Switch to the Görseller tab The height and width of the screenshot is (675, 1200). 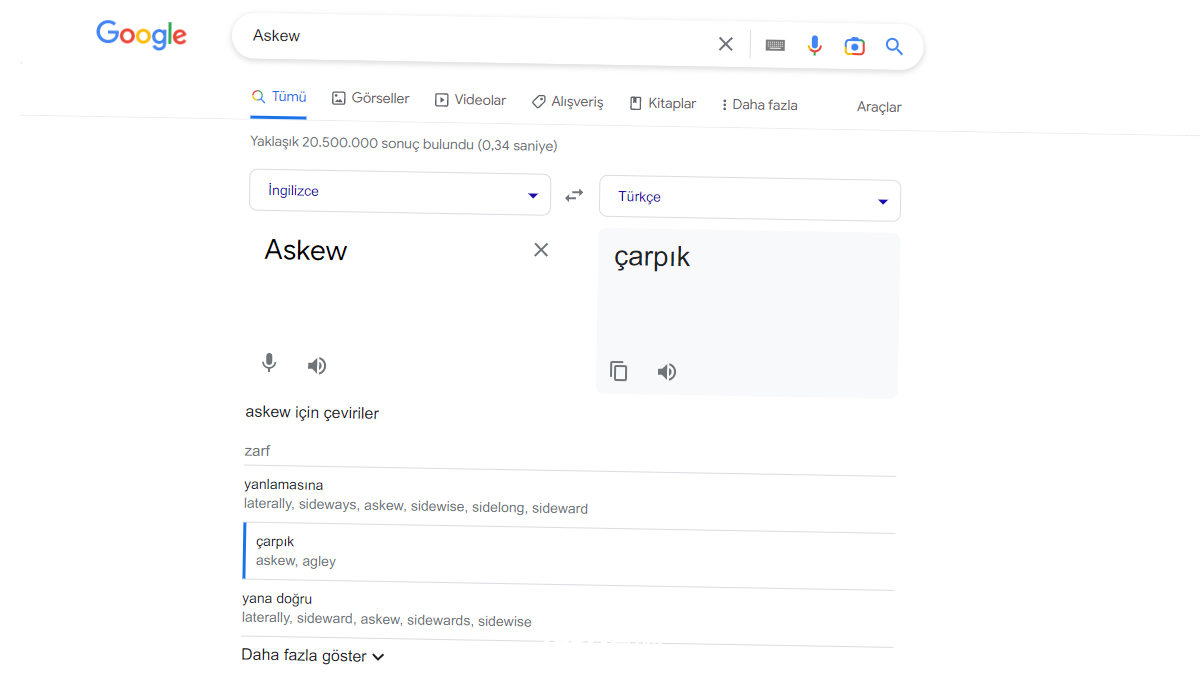(x=370, y=99)
